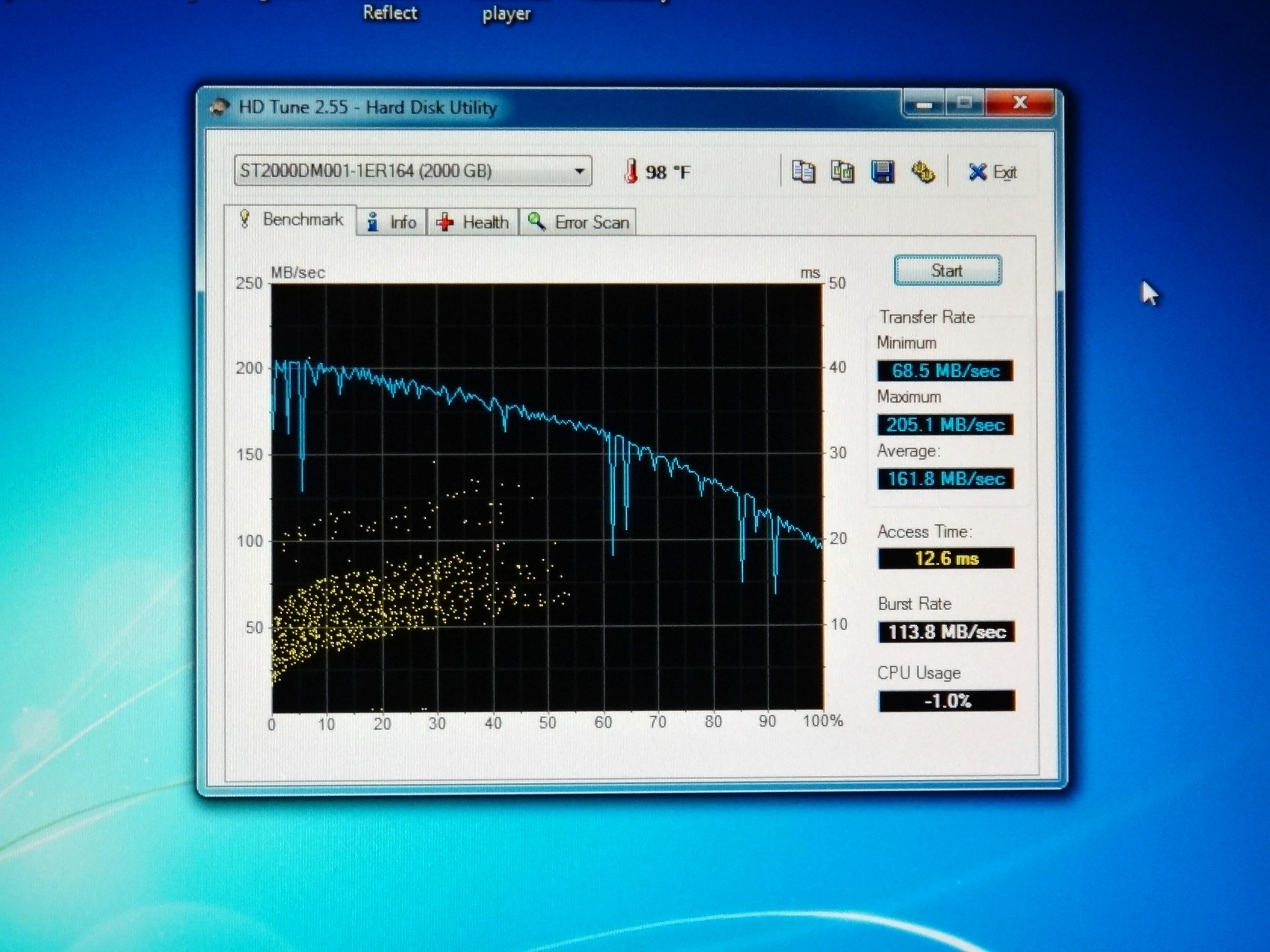Maximize the HD Tune window
1270x952 pixels.
(x=965, y=103)
